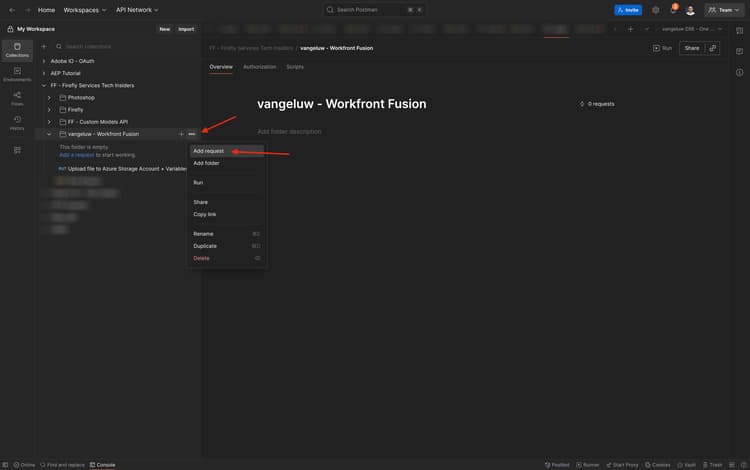Viewport: 750px width, 470px height.
Task: Open the tab list chevron dropdown
Action: (x=647, y=29)
